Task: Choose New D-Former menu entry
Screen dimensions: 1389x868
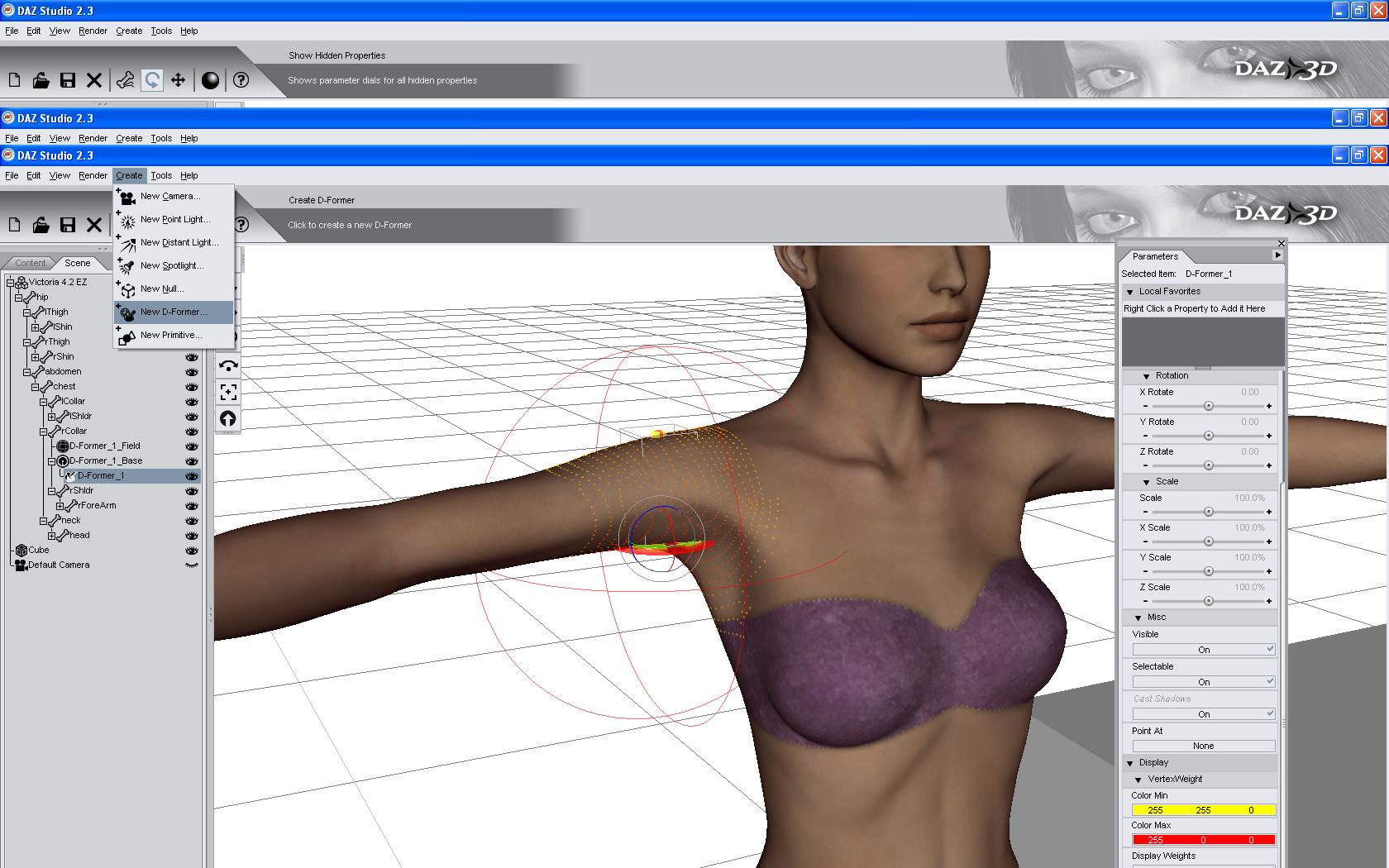Action: point(174,312)
